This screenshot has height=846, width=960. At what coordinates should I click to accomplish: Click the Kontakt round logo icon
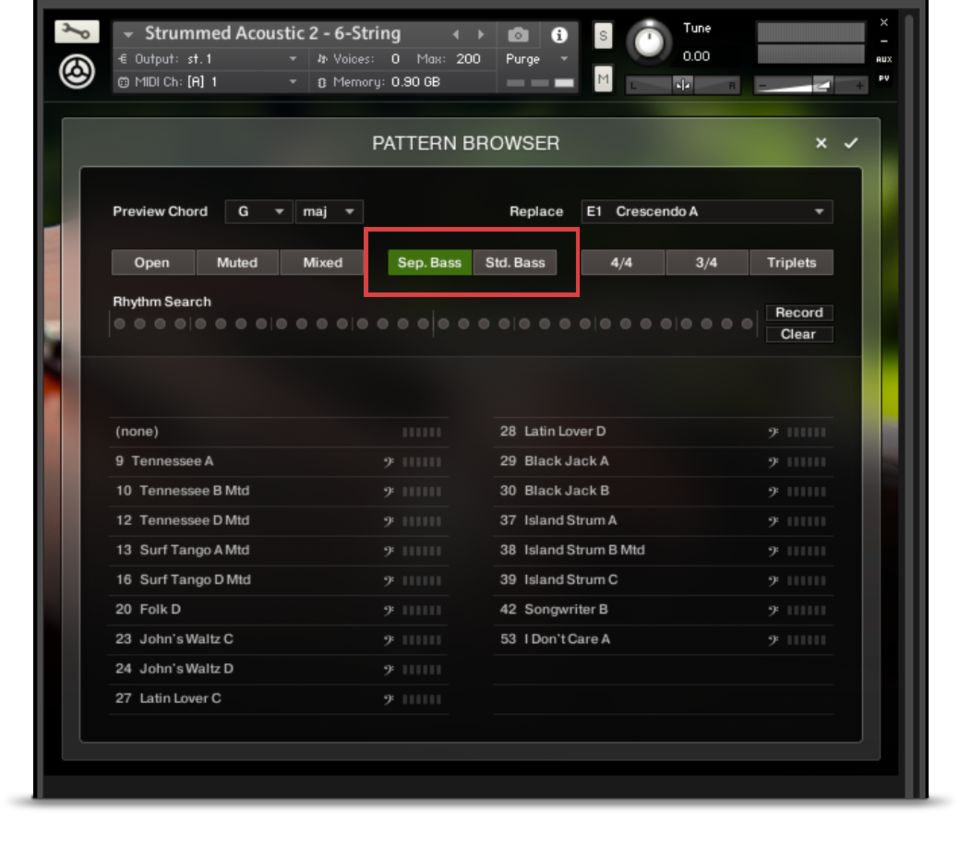tap(78, 73)
